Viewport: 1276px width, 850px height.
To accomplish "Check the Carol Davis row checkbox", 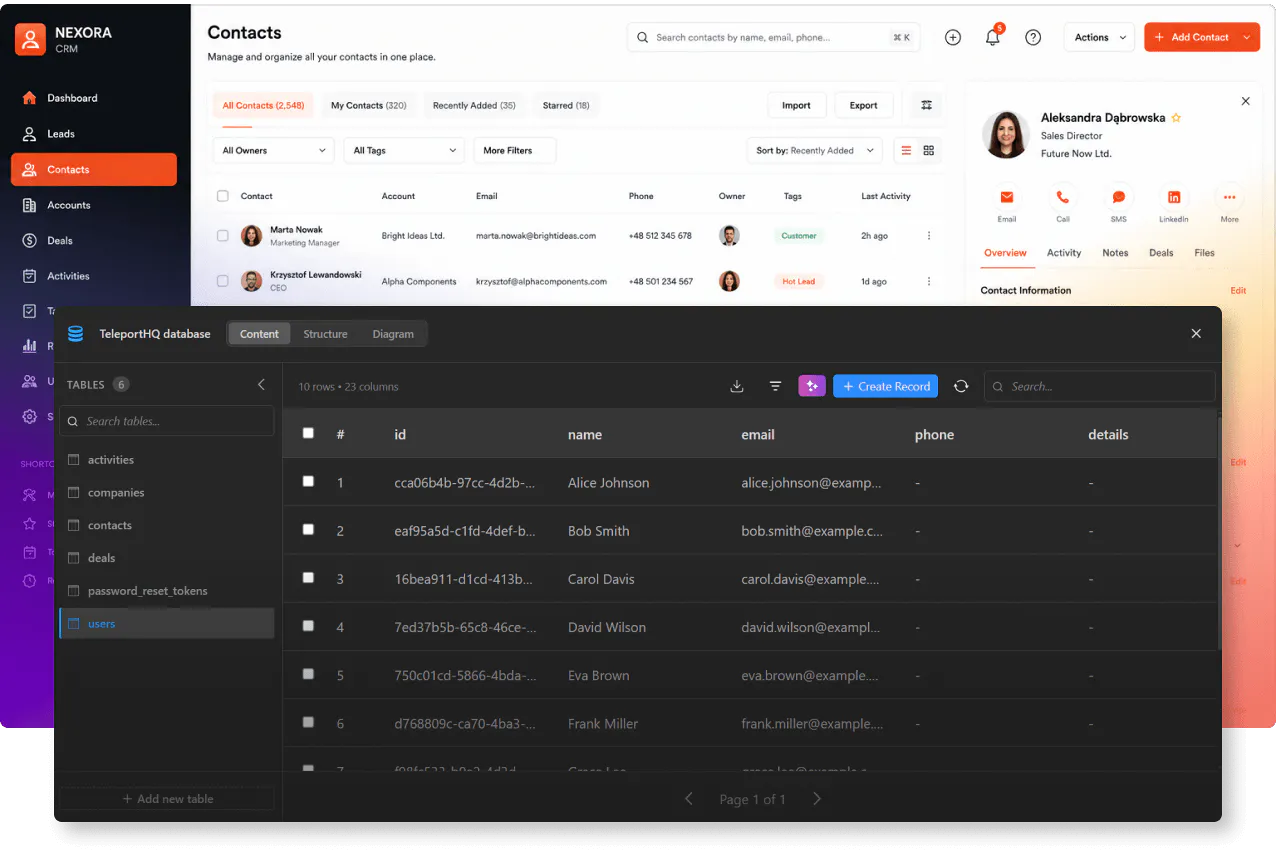I will pos(308,577).
